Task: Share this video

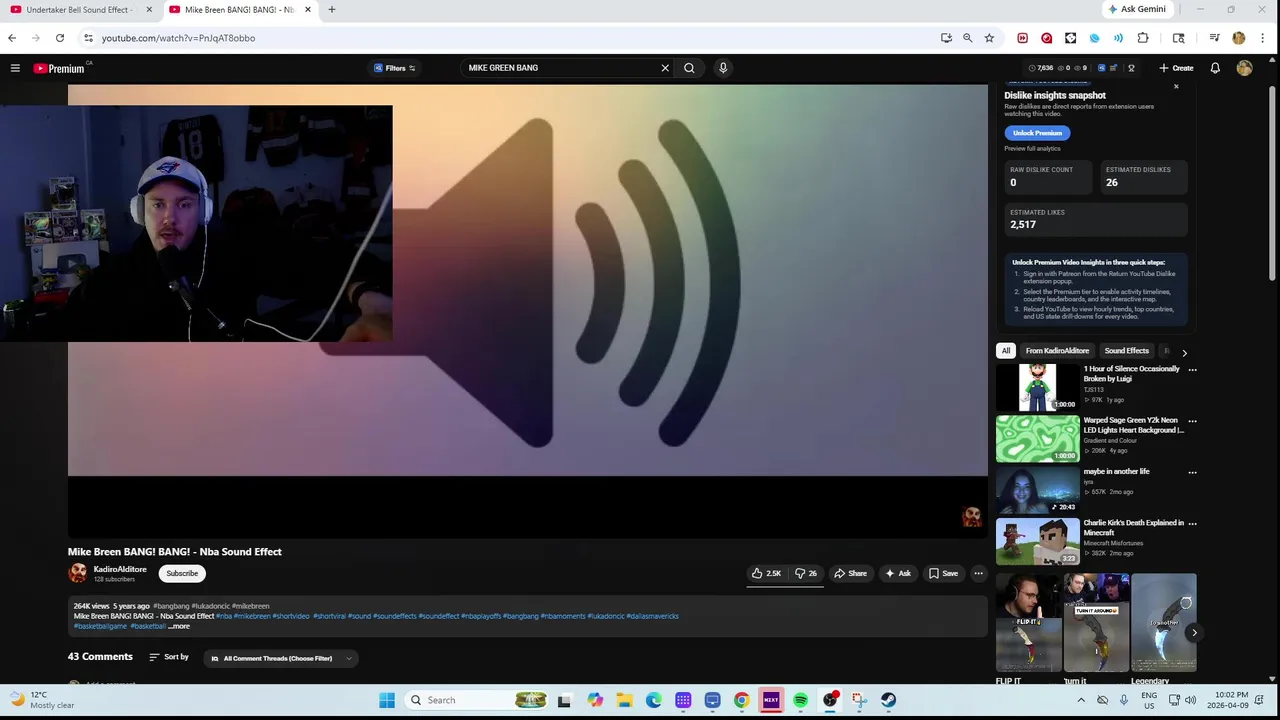Action: click(851, 573)
